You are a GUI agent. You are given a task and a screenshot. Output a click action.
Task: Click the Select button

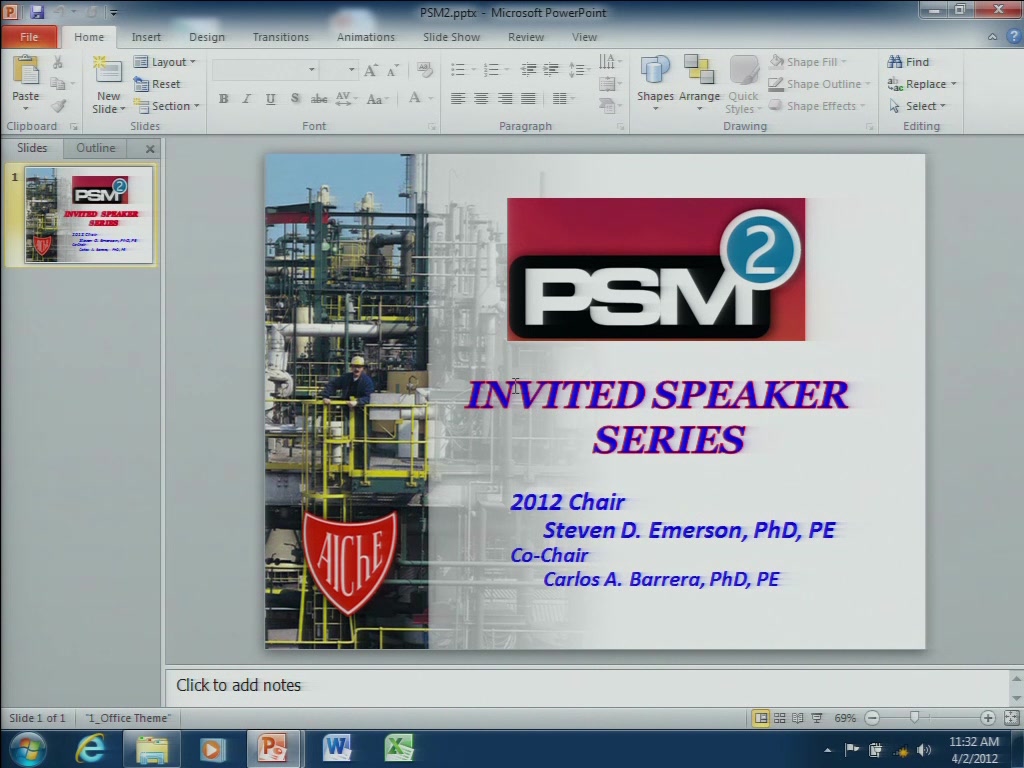pos(917,106)
